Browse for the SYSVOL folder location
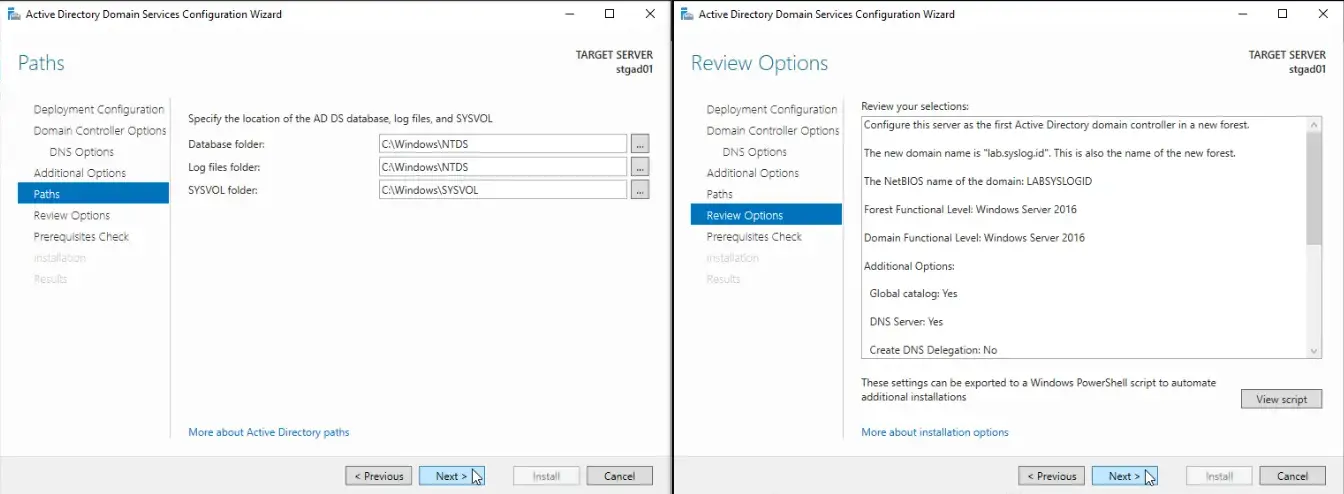This screenshot has height=494, width=1344. point(641,190)
